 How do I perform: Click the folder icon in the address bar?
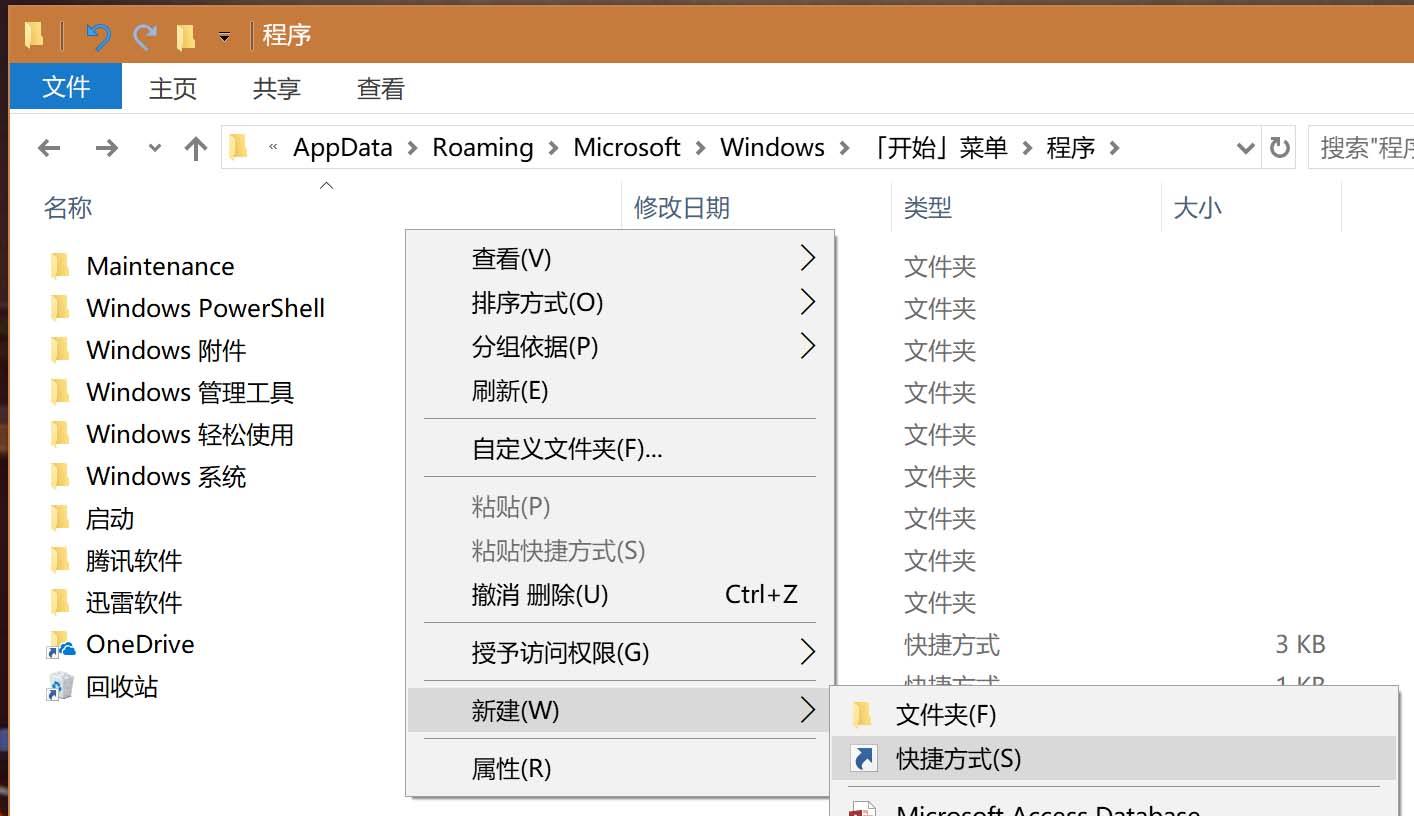click(238, 148)
